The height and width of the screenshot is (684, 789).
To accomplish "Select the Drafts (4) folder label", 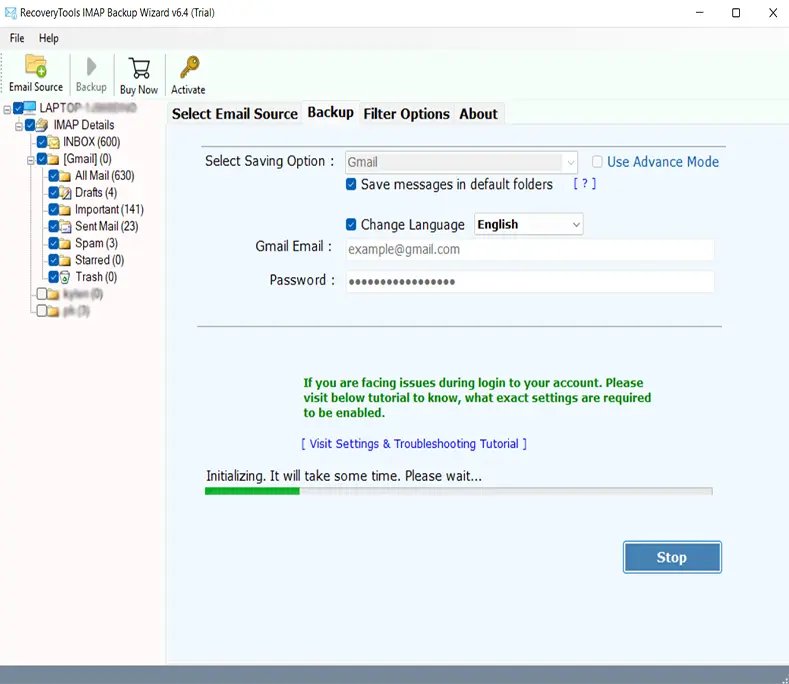I will pos(96,192).
